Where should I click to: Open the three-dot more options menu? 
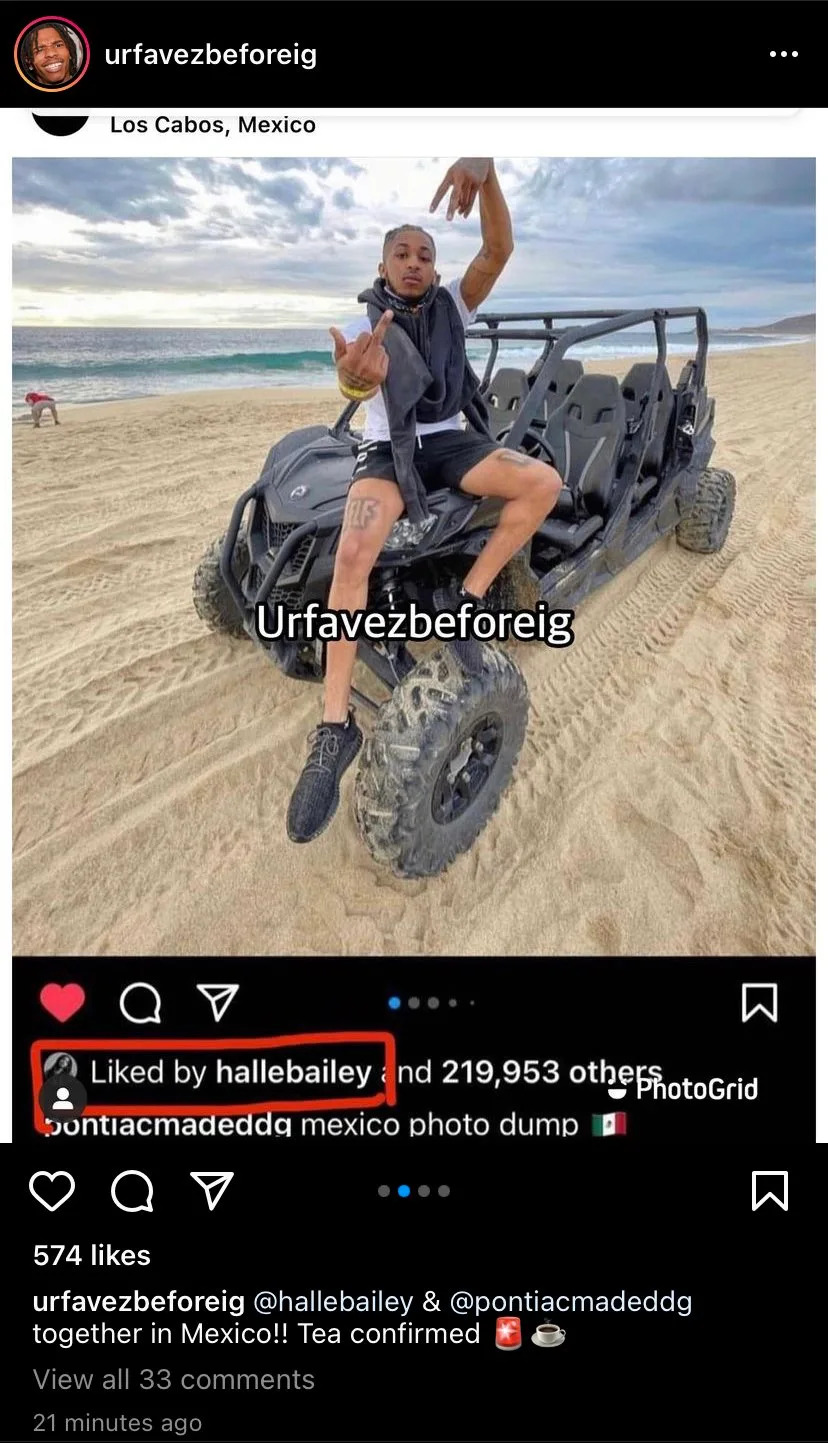[x=783, y=54]
